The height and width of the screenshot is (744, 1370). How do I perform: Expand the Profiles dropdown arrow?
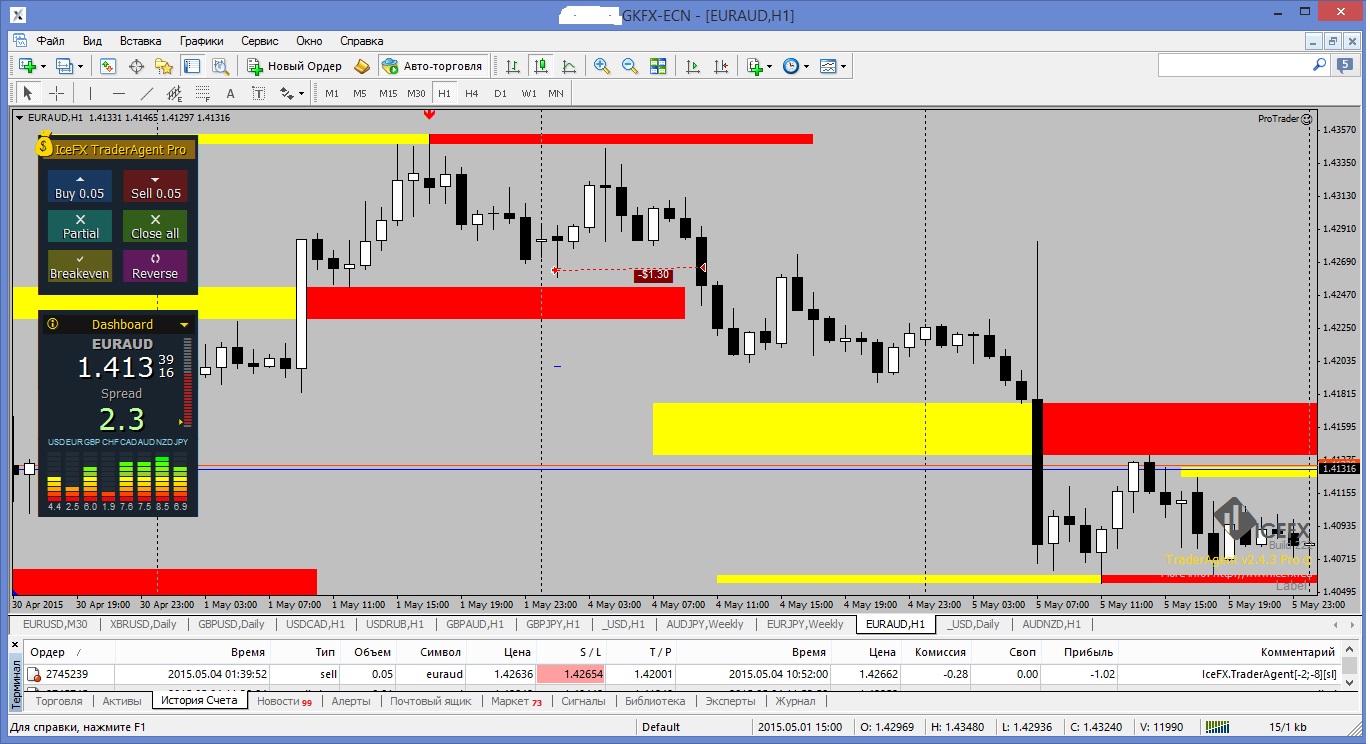pyautogui.click(x=81, y=66)
